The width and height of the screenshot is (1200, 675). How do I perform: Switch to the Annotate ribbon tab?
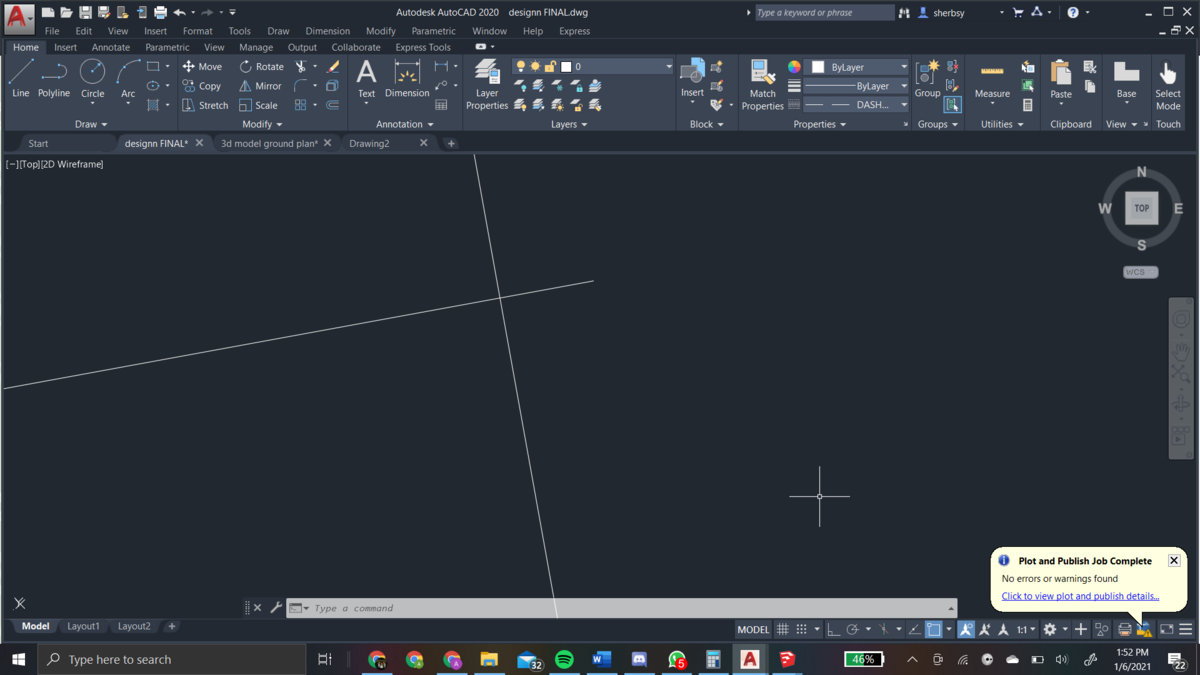[110, 47]
